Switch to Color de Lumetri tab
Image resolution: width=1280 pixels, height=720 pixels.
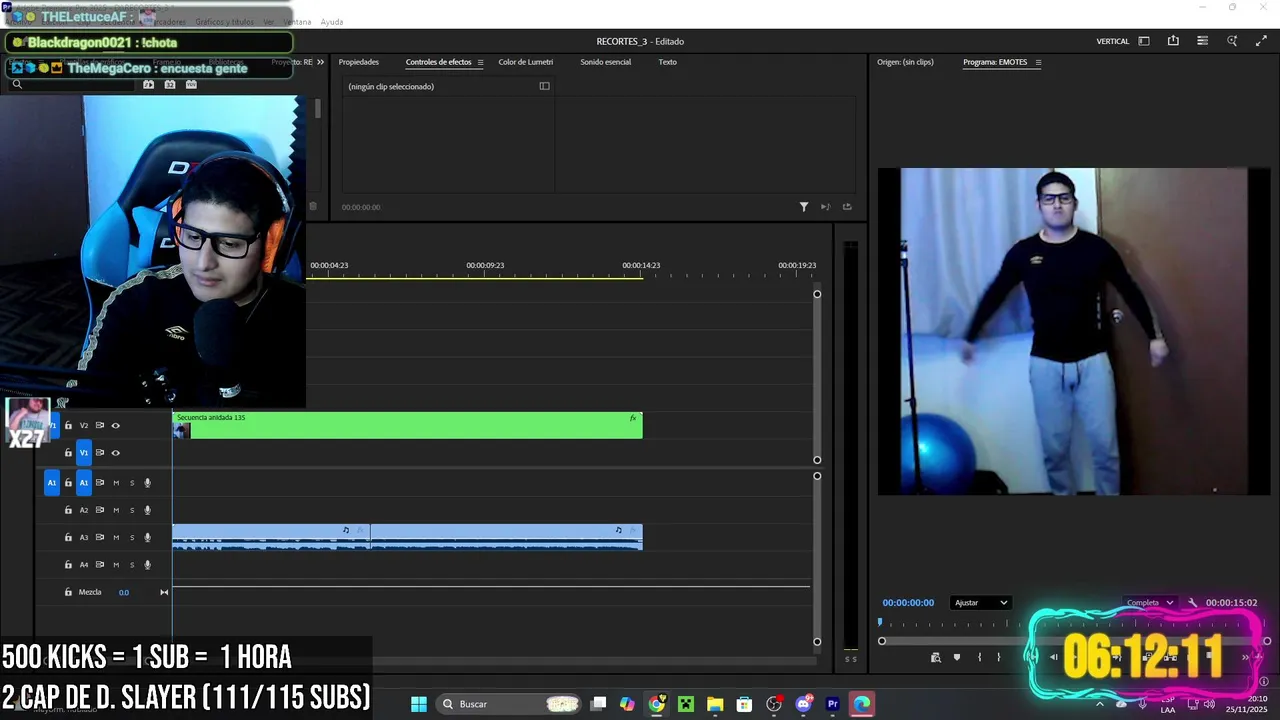(525, 62)
